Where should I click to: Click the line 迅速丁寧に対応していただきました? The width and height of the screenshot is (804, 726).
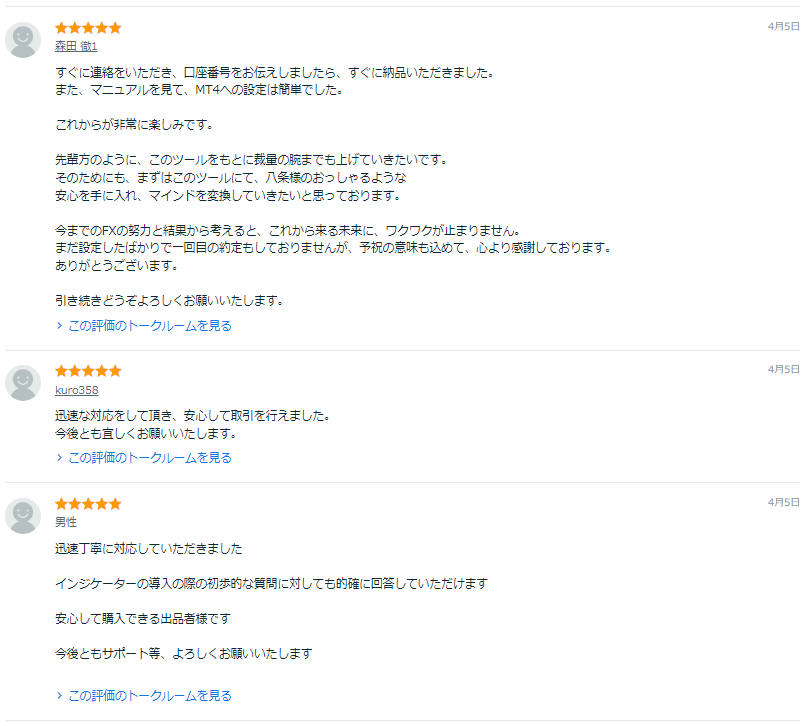tap(148, 549)
